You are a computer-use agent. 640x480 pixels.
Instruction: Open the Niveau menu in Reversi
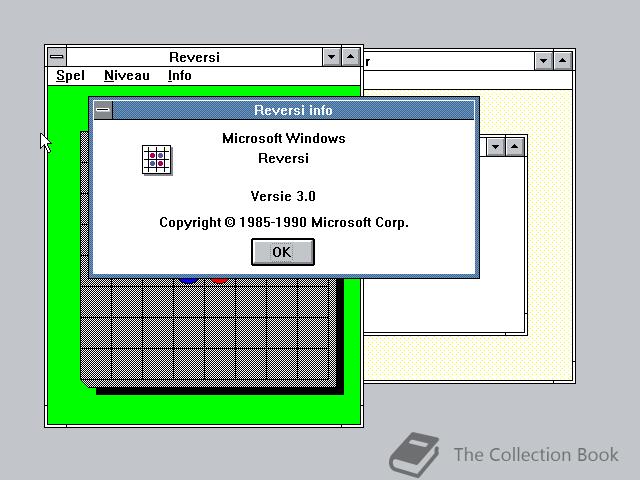127,76
